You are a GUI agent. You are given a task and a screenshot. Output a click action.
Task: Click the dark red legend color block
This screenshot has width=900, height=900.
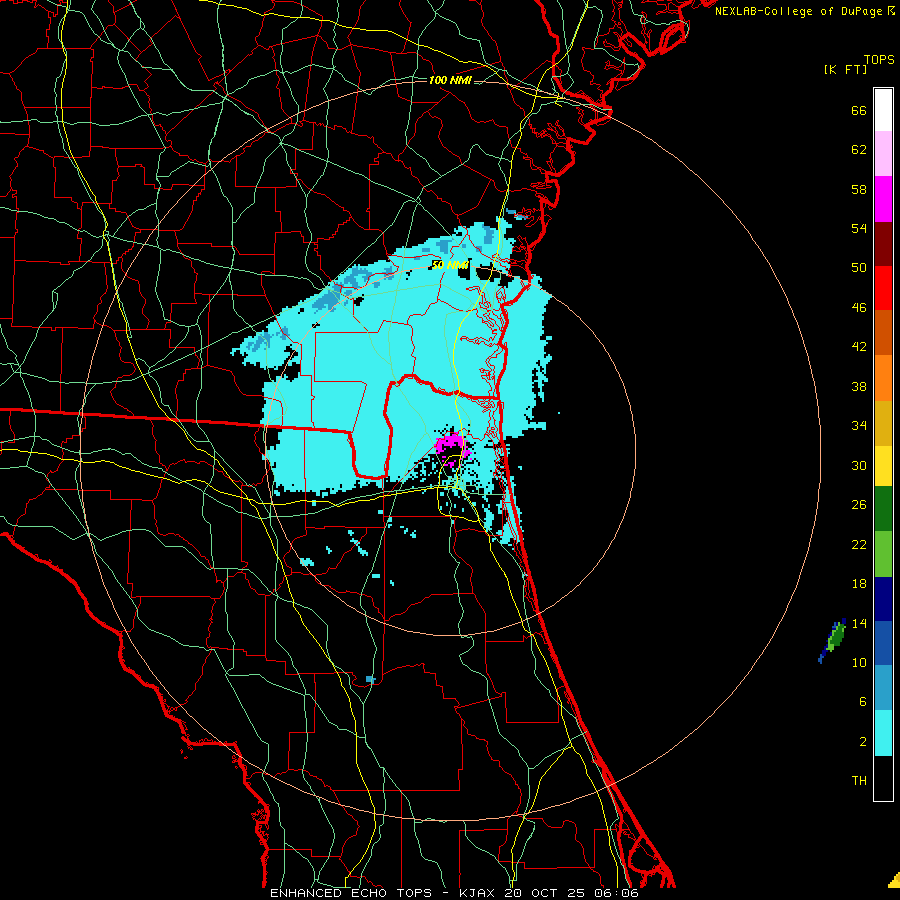[x=883, y=244]
